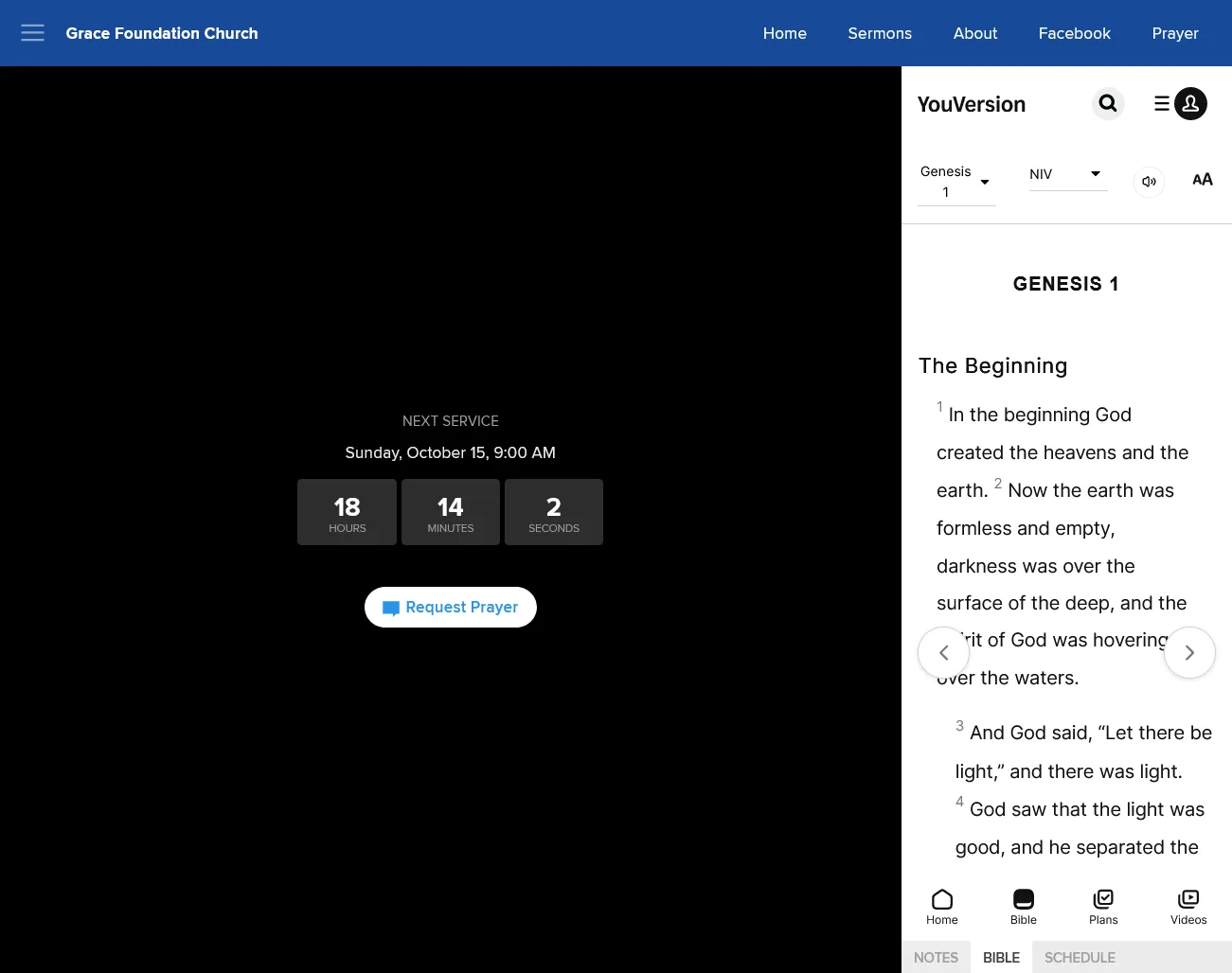This screenshot has height=973, width=1232.
Task: Open the Videos section icon
Action: [x=1188, y=907]
